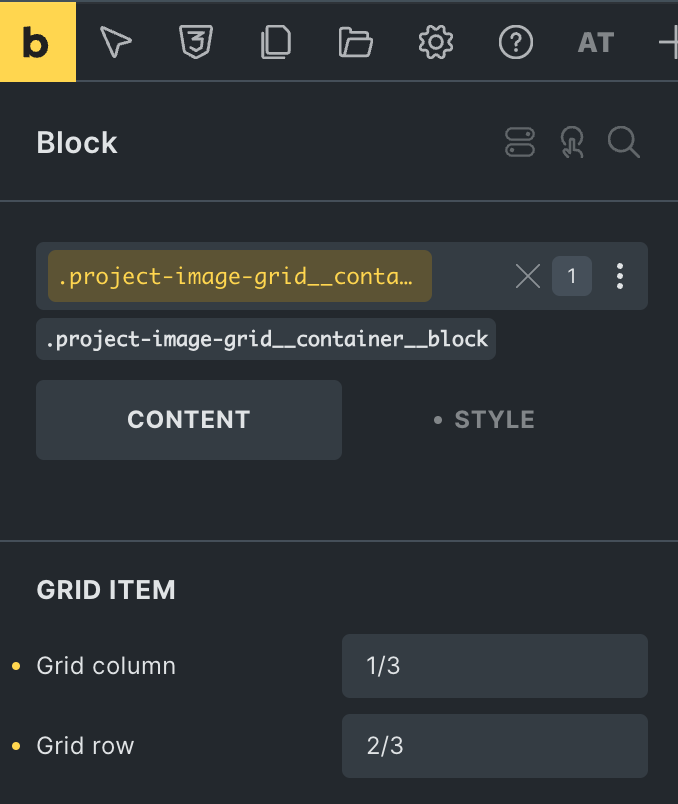Image resolution: width=678 pixels, height=804 pixels.
Task: Click the plus add element icon
Action: (669, 42)
